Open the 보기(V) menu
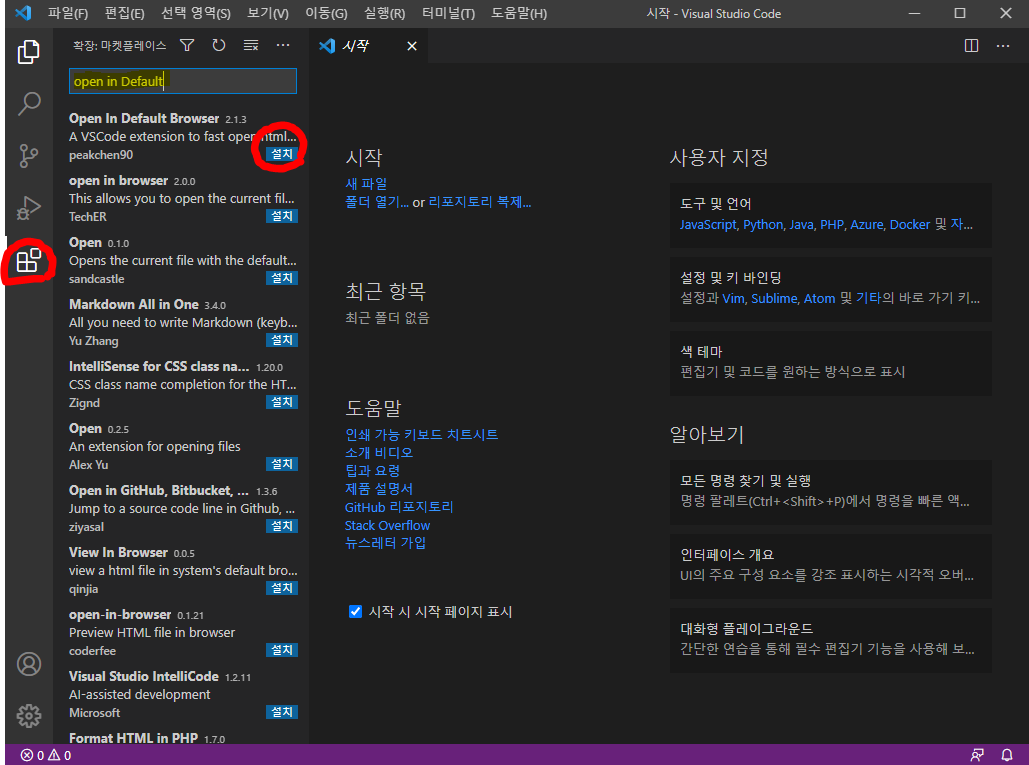The width and height of the screenshot is (1029, 765). pos(268,13)
